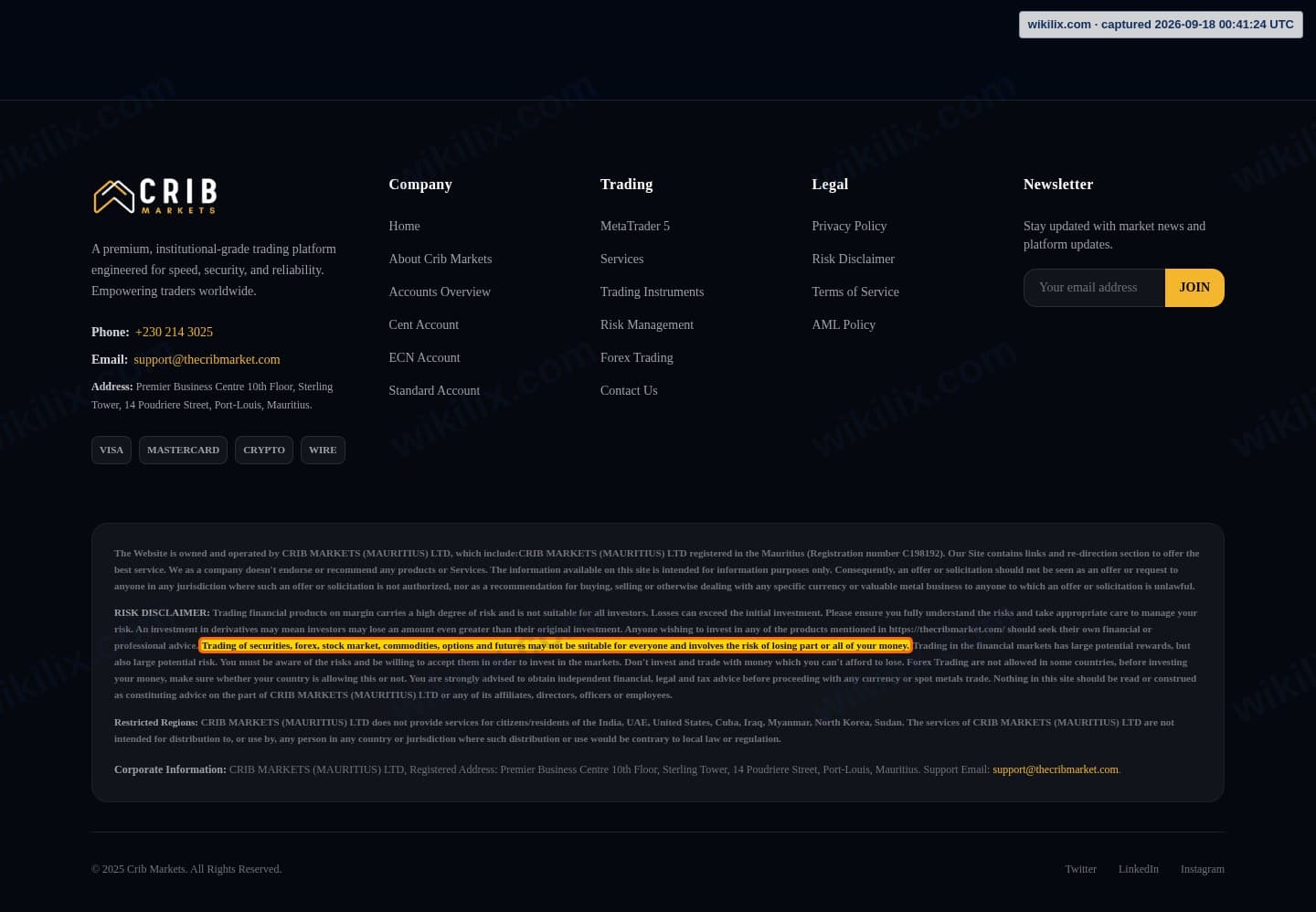Open the Risk Management link
This screenshot has width=1316, height=912.
coord(646,324)
